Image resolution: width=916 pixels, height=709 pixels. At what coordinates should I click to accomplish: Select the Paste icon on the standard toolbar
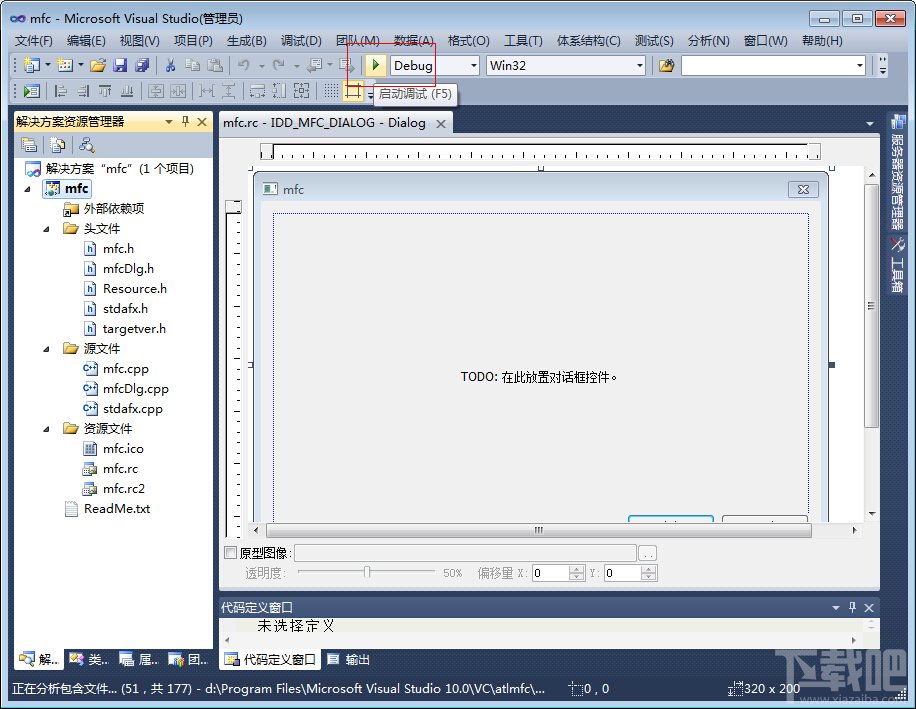tap(216, 64)
